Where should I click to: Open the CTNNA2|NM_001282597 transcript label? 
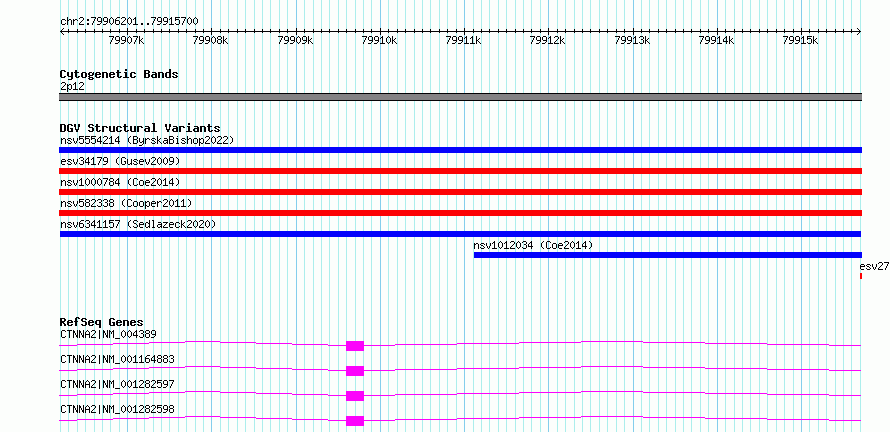coord(117,384)
